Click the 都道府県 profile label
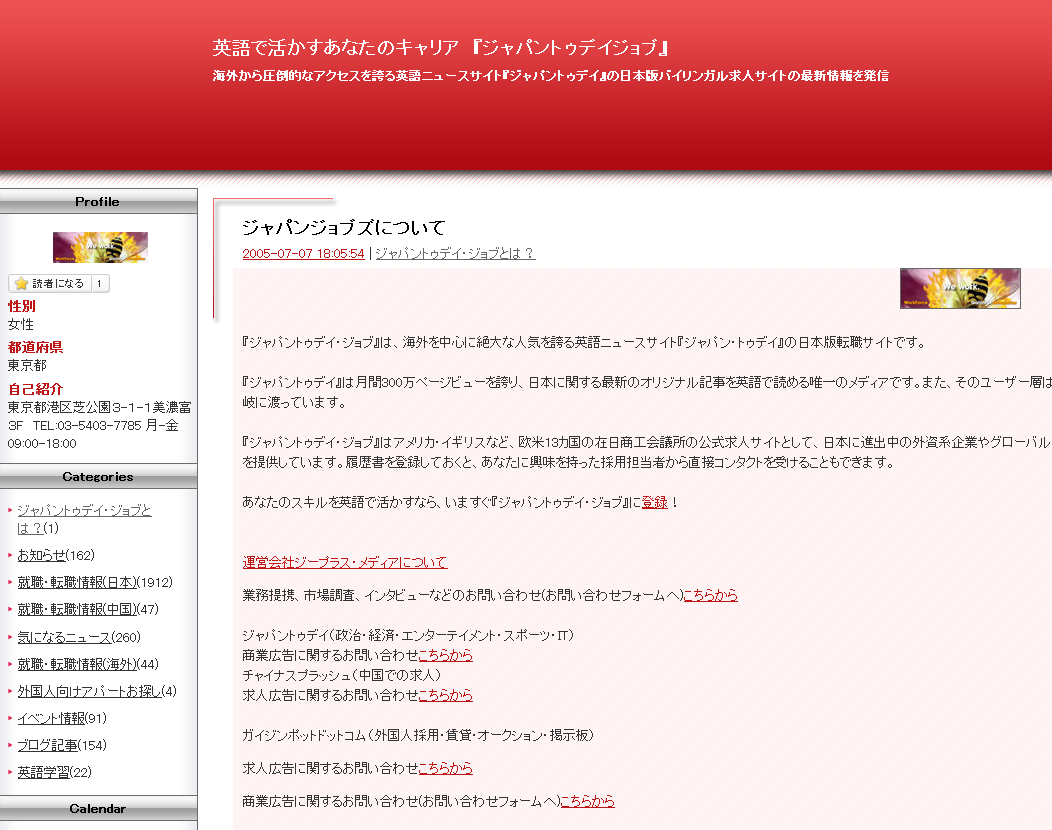 pyautogui.click(x=35, y=347)
